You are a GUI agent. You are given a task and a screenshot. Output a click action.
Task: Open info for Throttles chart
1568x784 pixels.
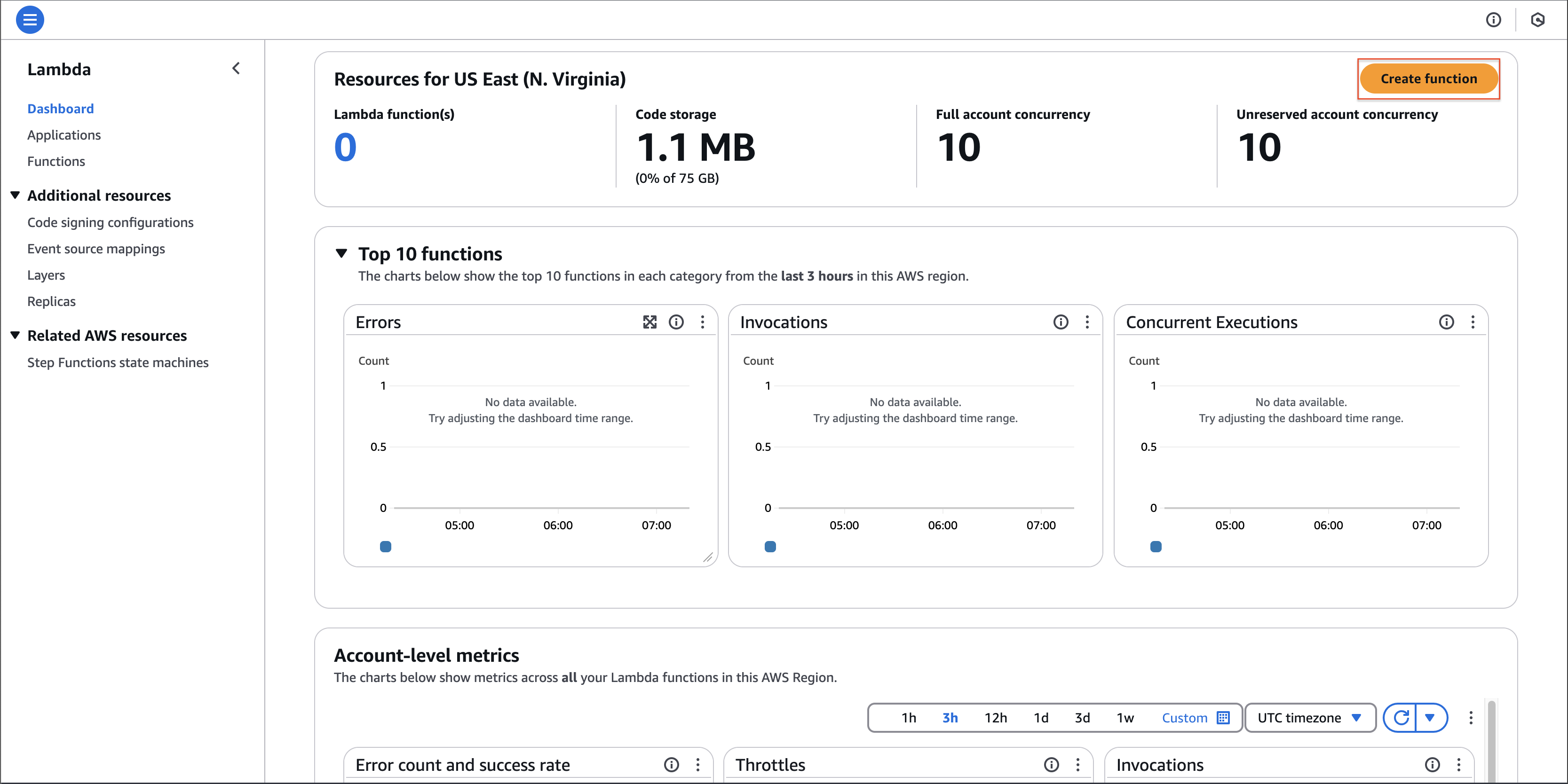click(1051, 765)
